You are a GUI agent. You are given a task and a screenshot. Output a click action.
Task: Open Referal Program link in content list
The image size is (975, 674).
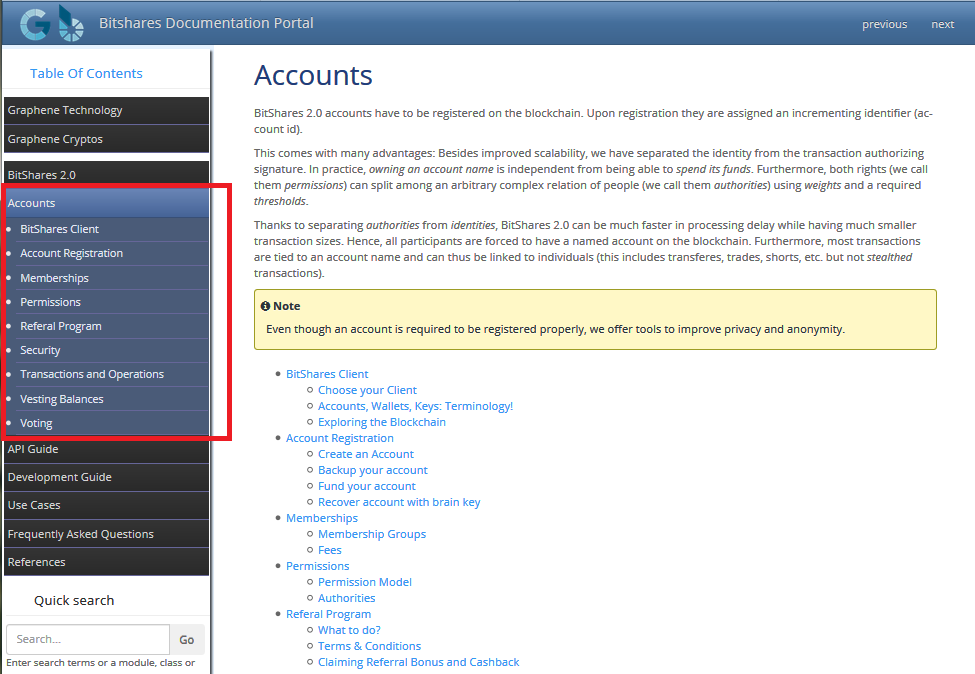click(x=328, y=614)
